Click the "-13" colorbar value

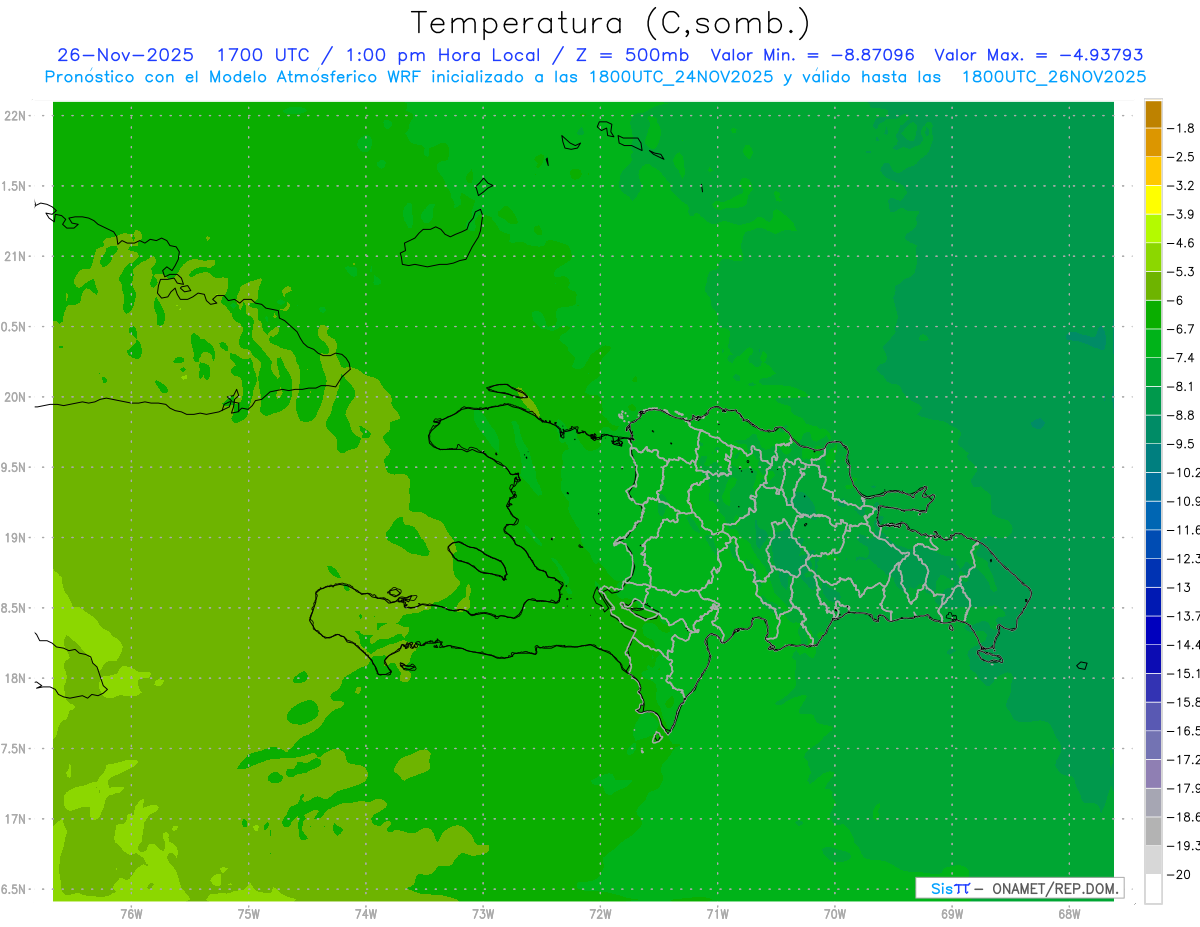pos(1181,587)
